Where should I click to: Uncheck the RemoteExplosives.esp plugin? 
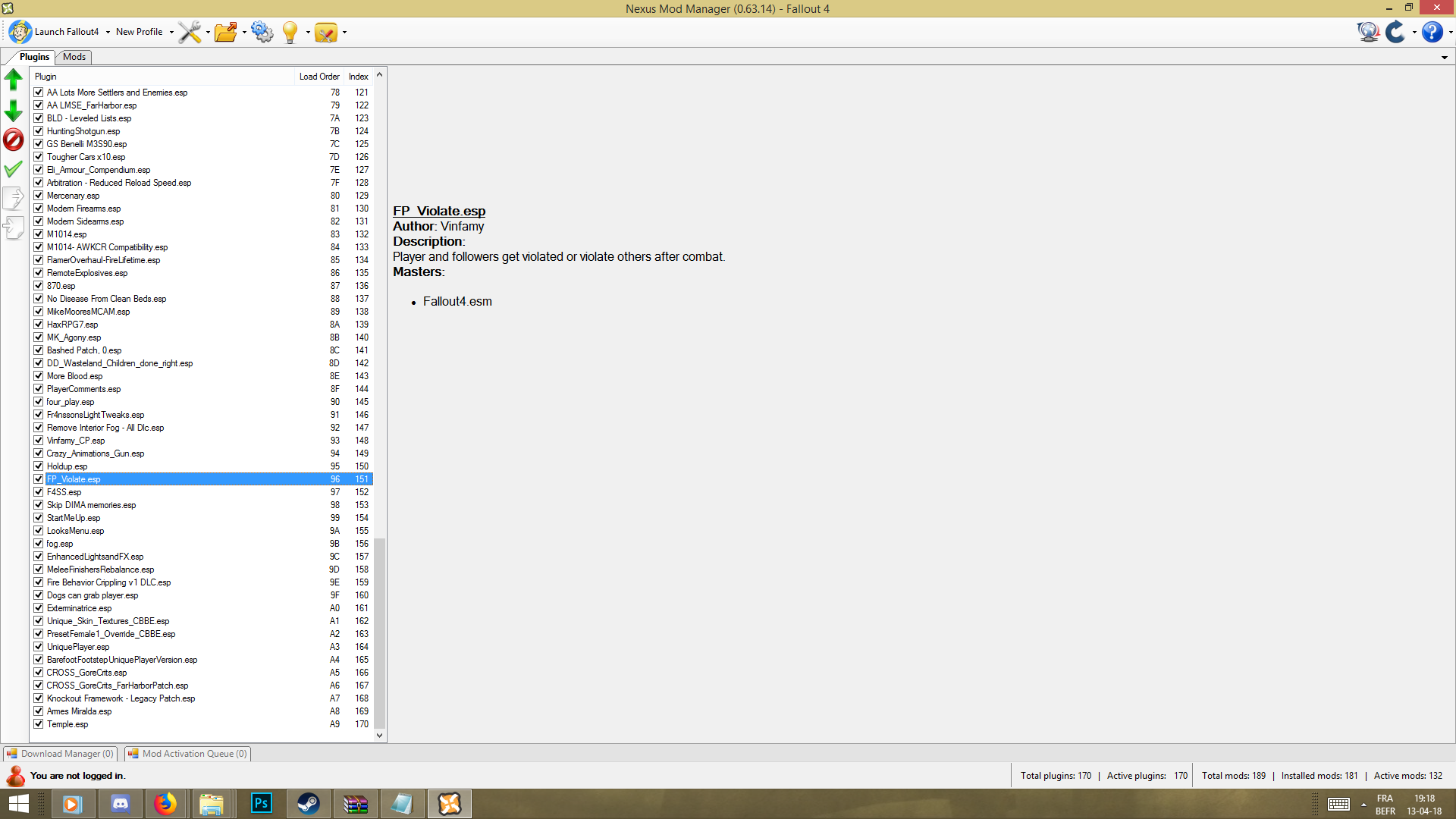39,273
